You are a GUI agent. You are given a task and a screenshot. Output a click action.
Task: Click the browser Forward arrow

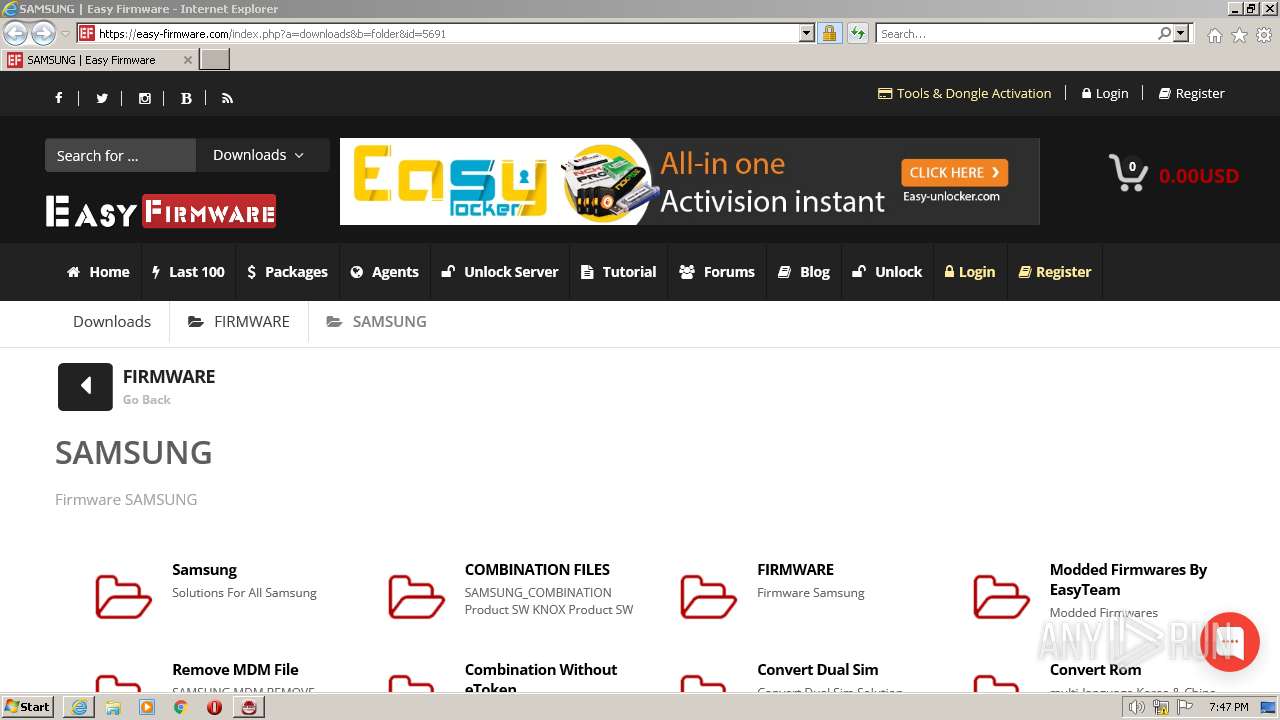coord(43,34)
